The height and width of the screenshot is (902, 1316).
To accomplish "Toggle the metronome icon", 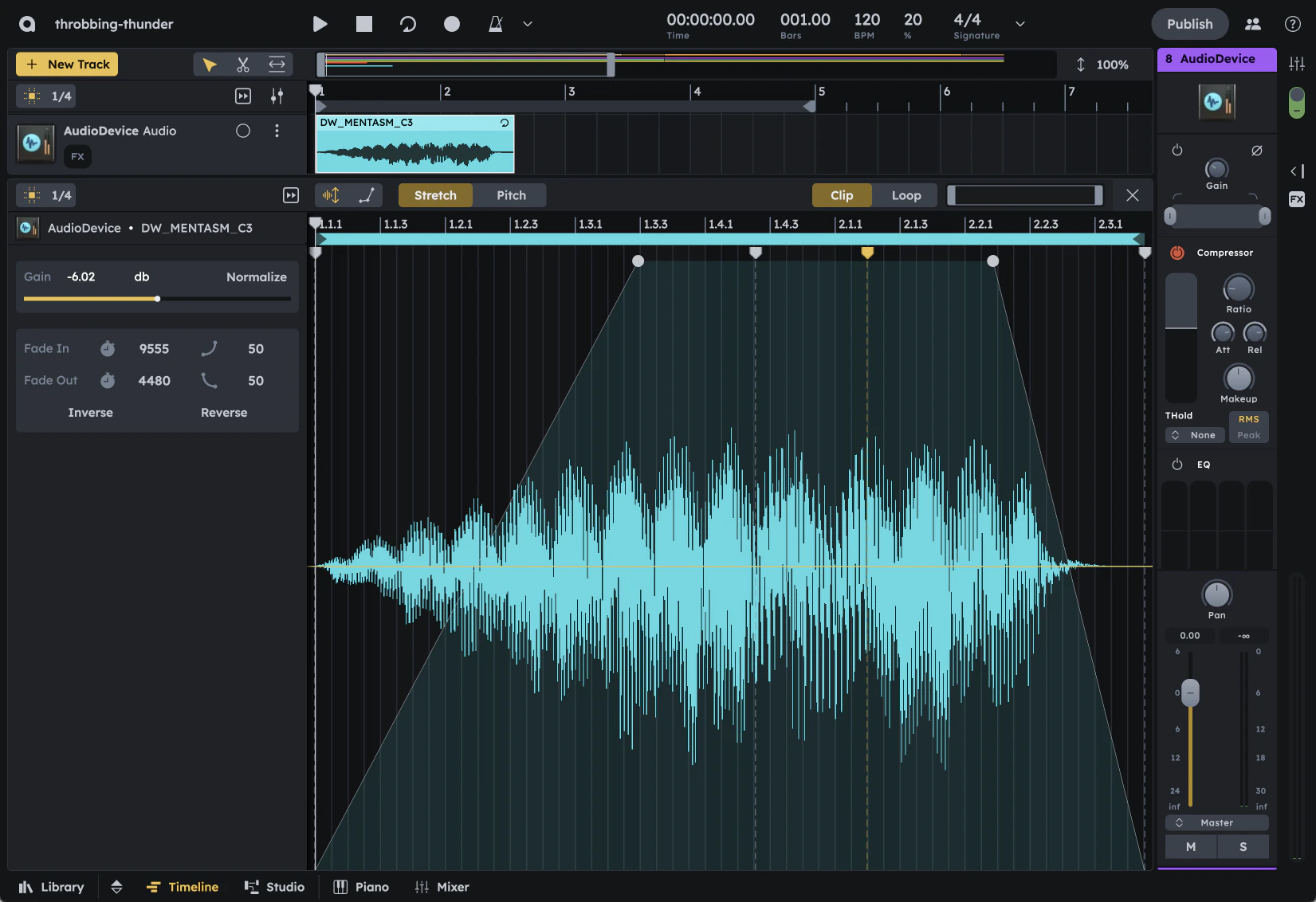I will [x=495, y=24].
